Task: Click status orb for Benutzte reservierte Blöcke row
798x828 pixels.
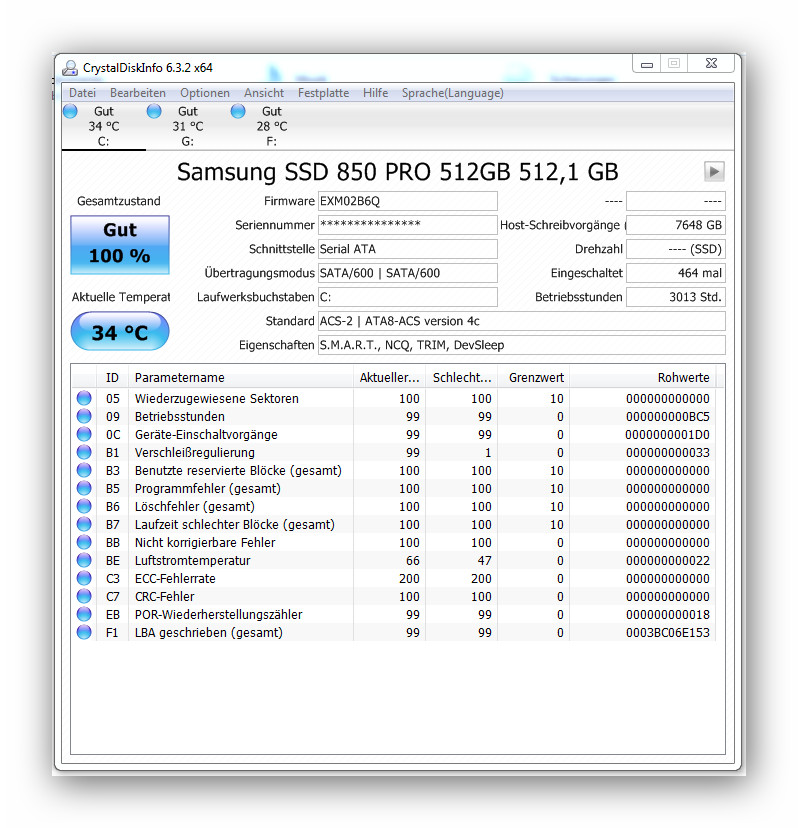Action: (84, 470)
